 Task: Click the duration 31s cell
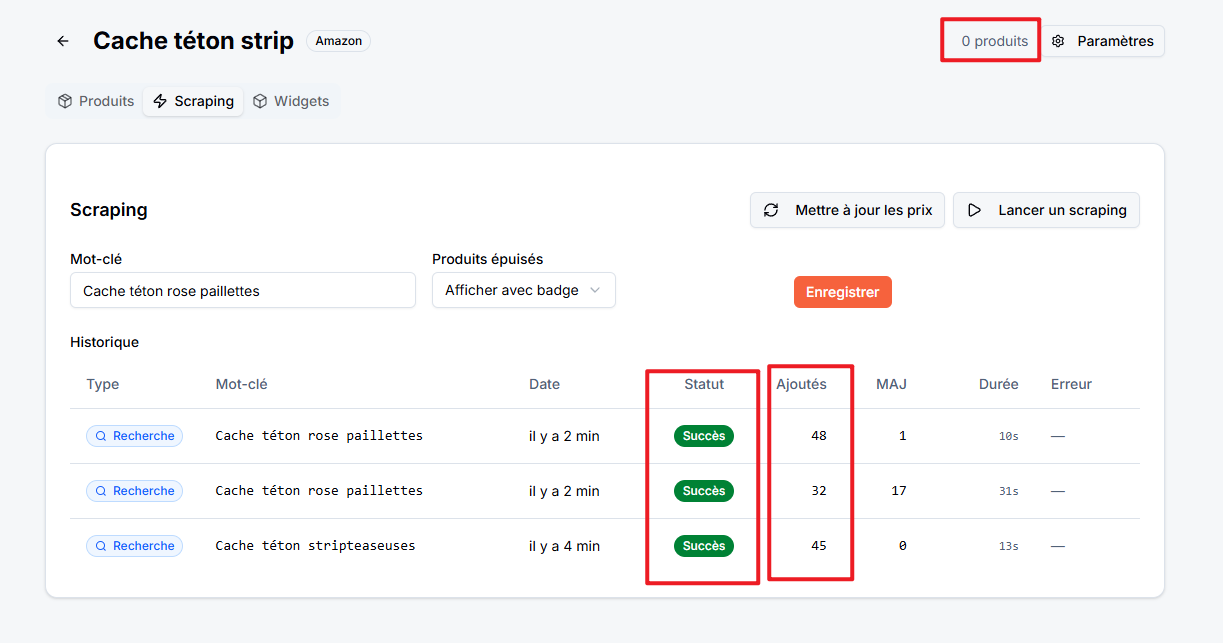tap(1009, 491)
